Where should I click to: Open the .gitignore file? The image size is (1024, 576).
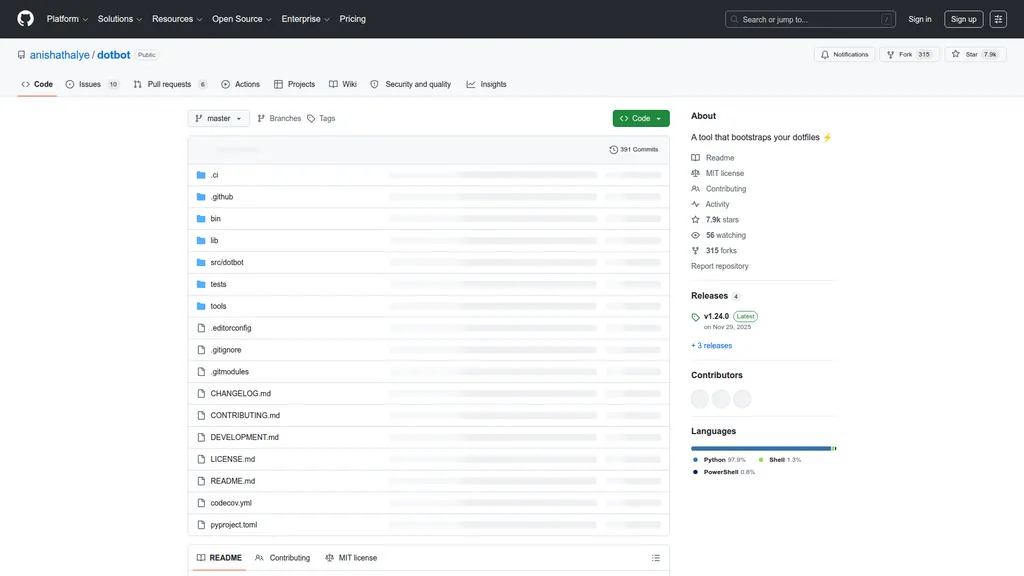click(x=225, y=350)
